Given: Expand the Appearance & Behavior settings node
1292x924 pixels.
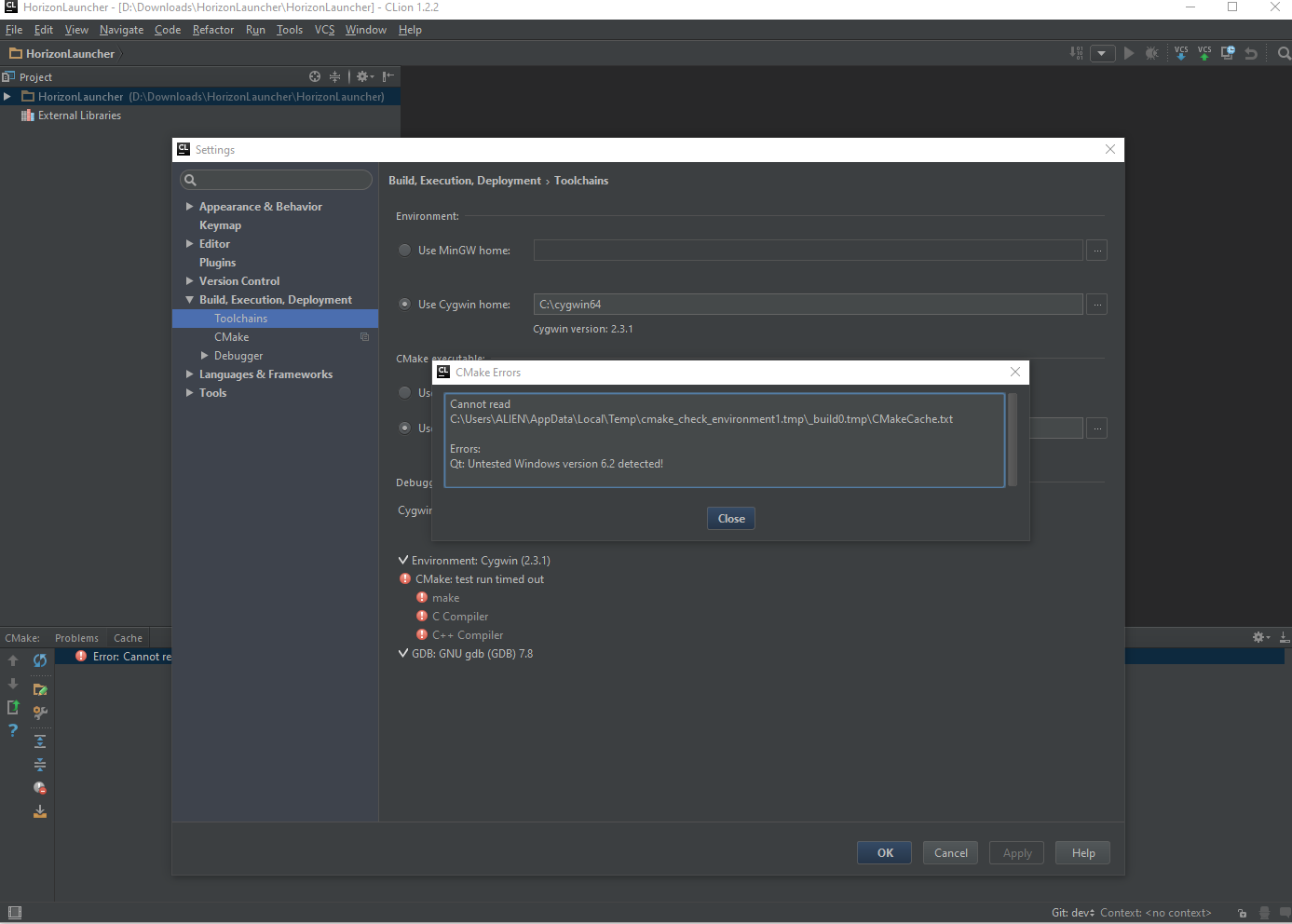Looking at the screenshot, I should click(x=189, y=207).
